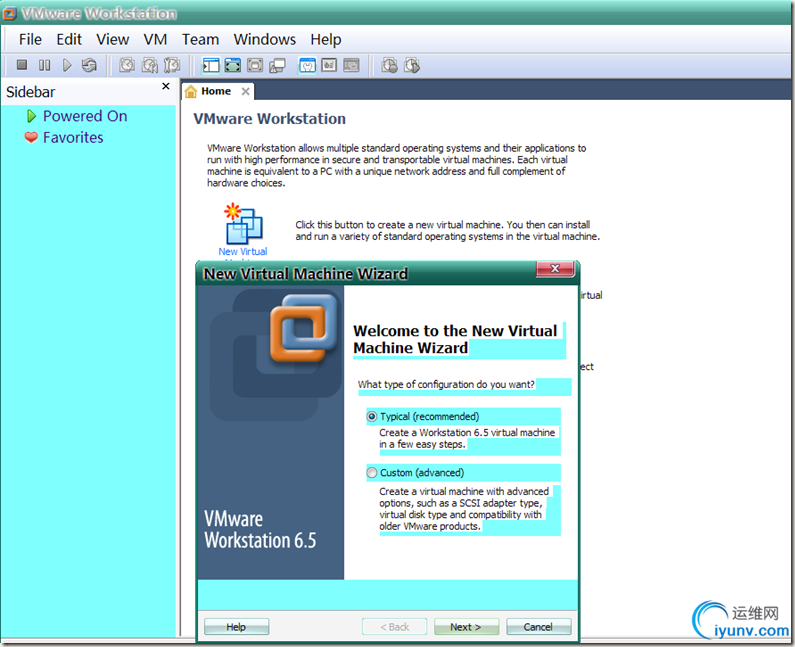Click the Take Snapshot toolbar icon
The width and height of the screenshot is (795, 647).
tap(127, 65)
